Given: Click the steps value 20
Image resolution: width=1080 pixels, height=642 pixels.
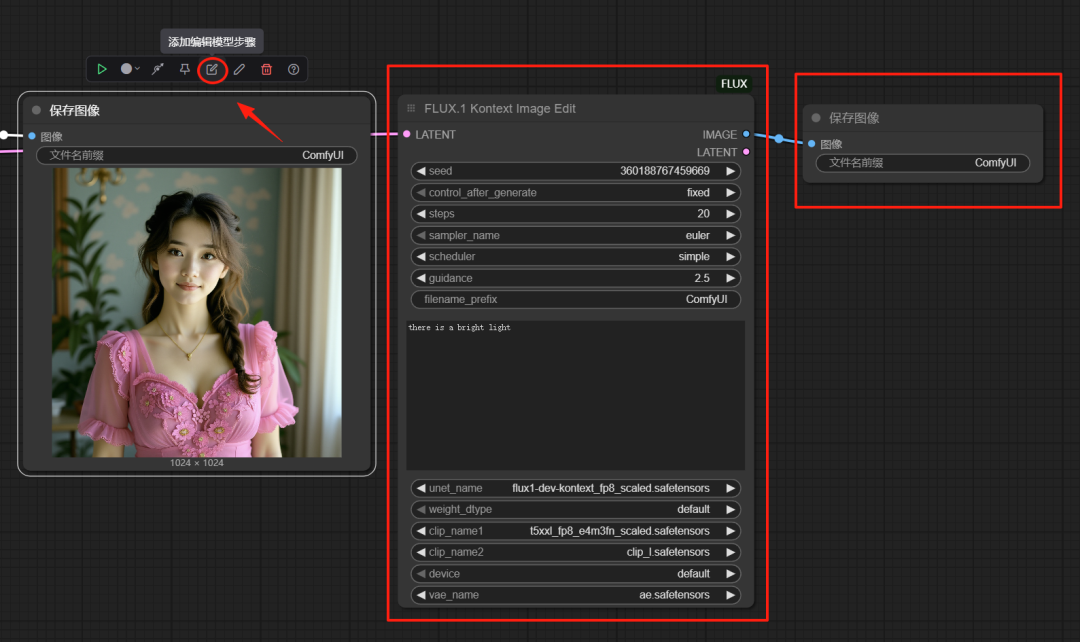Looking at the screenshot, I should pos(703,214).
